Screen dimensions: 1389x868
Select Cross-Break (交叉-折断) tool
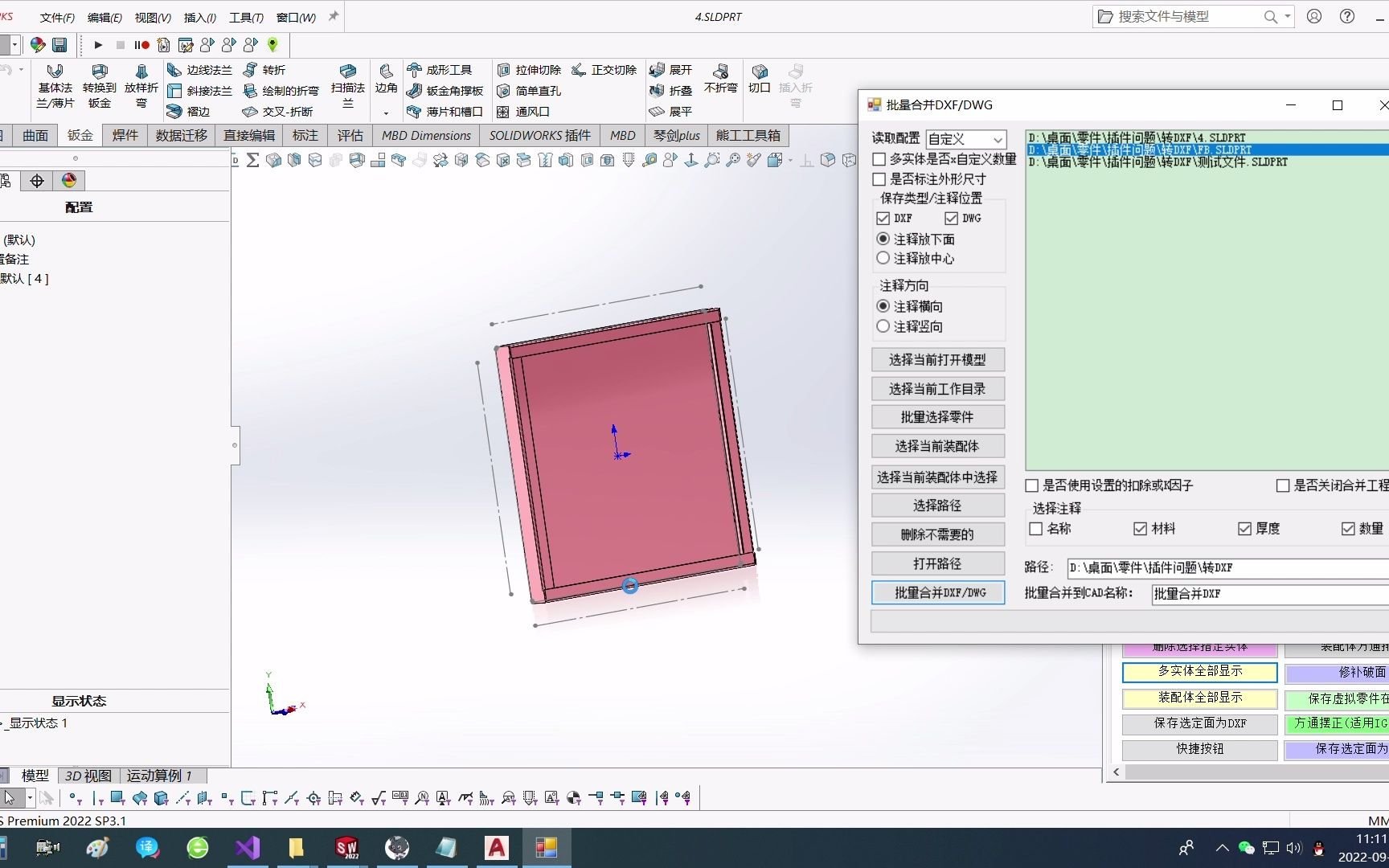pyautogui.click(x=277, y=112)
